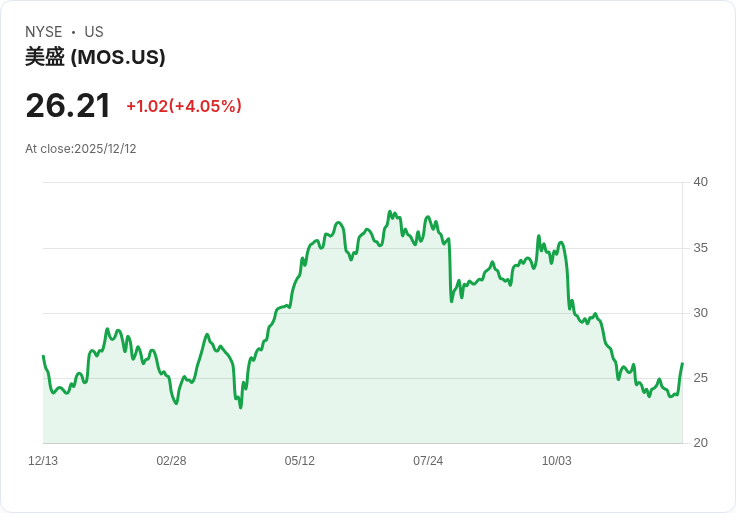Click the 35 price axis label
This screenshot has width=736, height=513.
[x=701, y=248]
